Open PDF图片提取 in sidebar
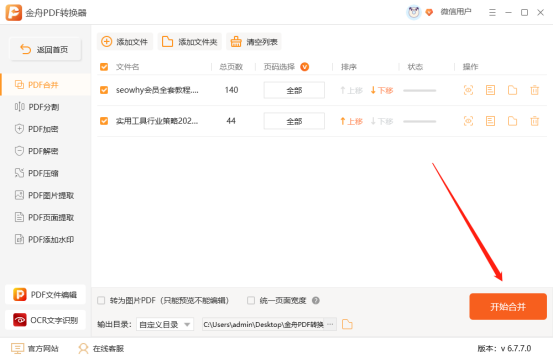Screen dimensions: 553x360 click(x=45, y=195)
